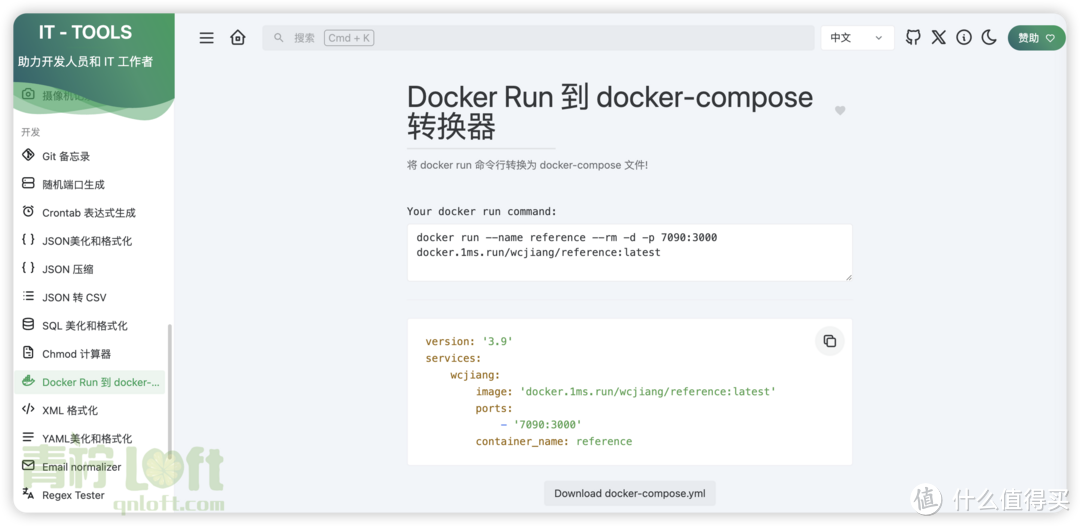The image size is (1080, 526).
Task: Collapse the 开发 category in sidebar
Action: pyautogui.click(x=31, y=132)
